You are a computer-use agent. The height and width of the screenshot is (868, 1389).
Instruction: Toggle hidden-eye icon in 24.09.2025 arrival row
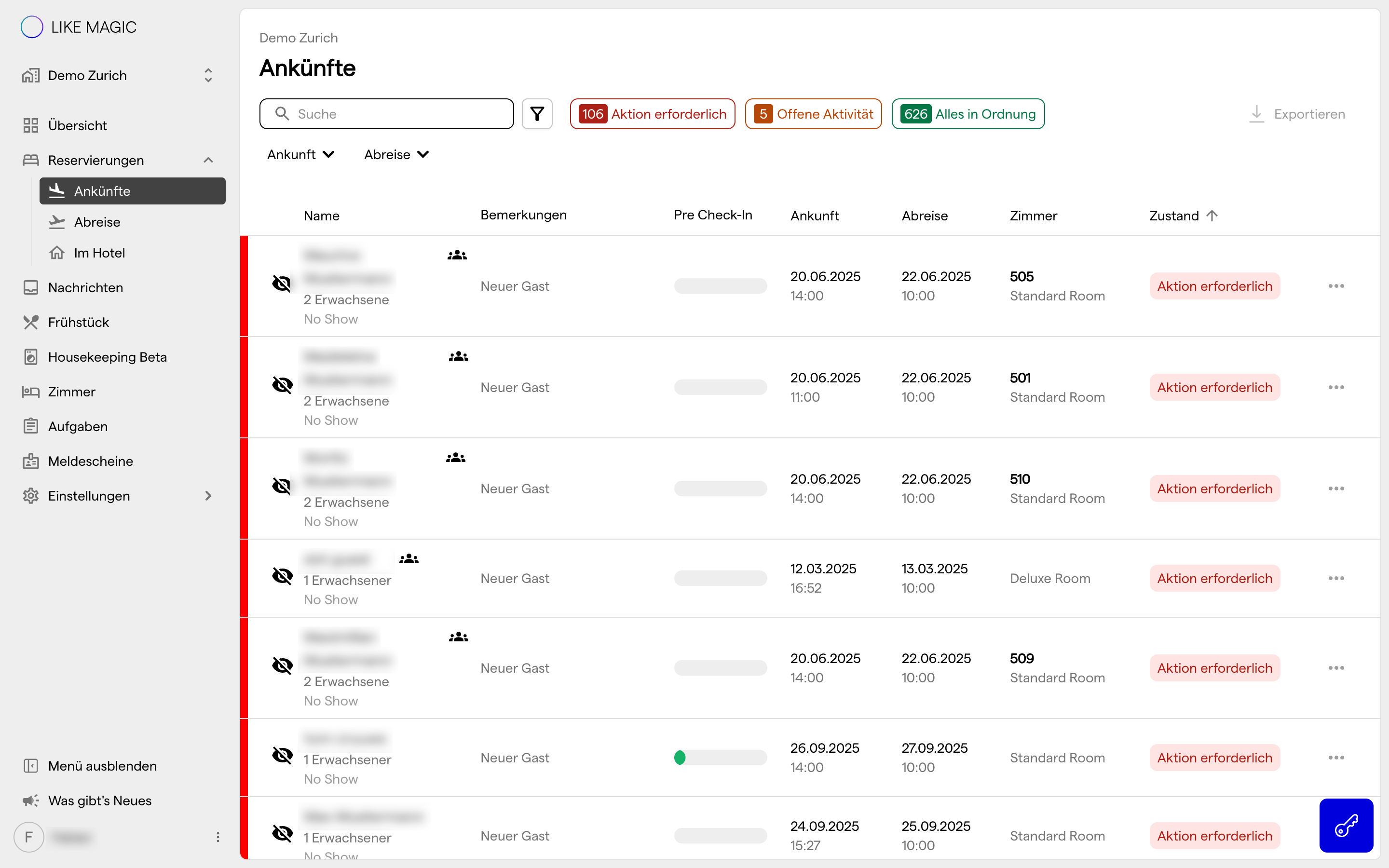282,833
